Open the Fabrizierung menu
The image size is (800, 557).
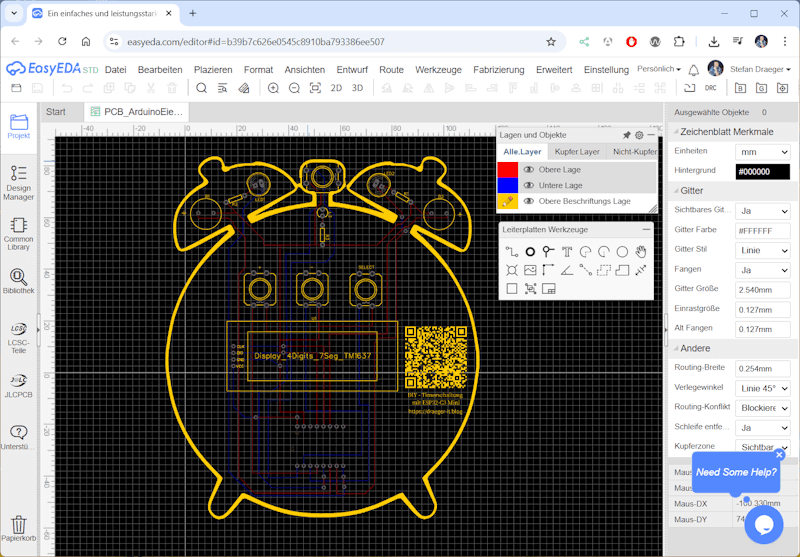(498, 70)
